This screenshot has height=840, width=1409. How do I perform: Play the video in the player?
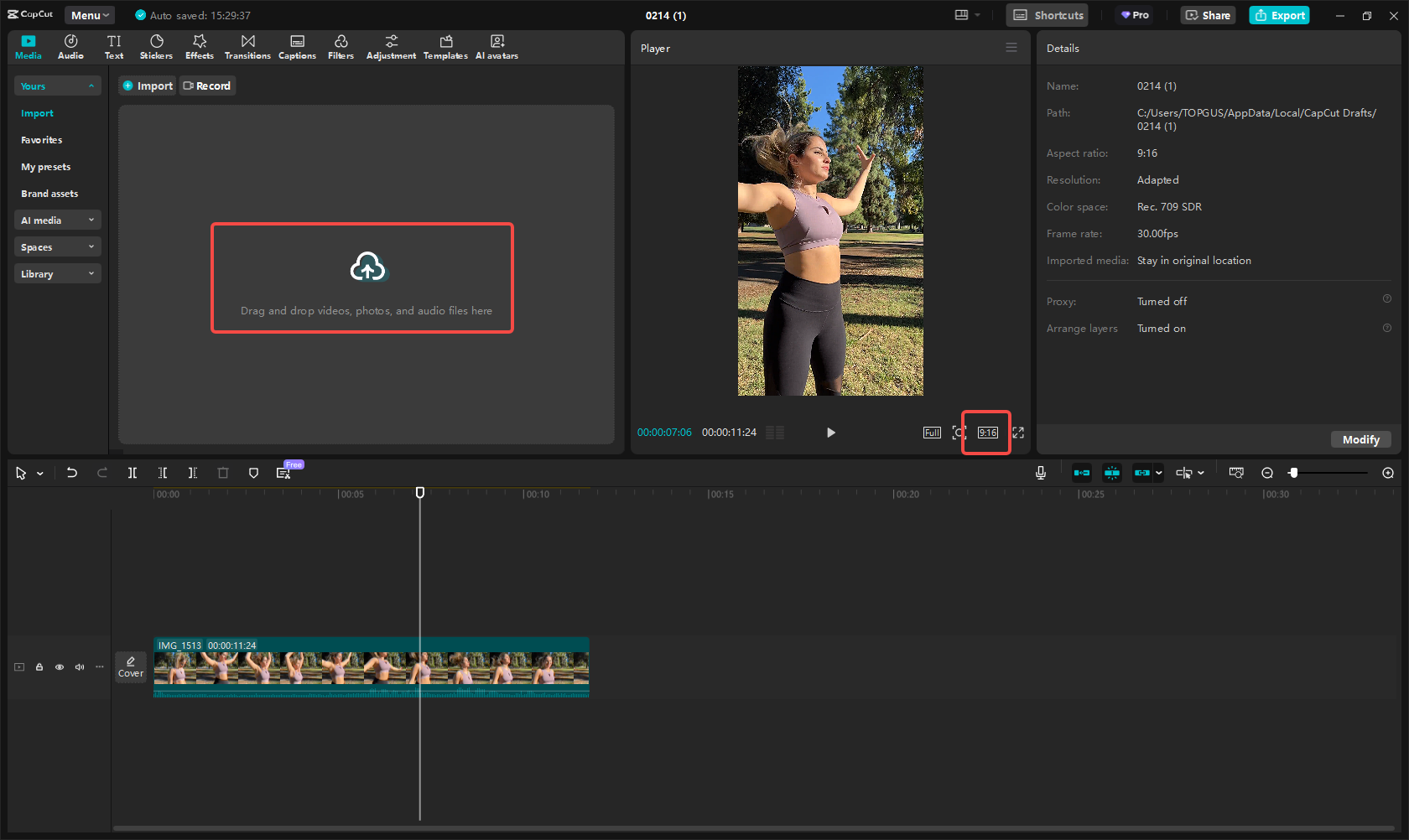pyautogui.click(x=830, y=433)
